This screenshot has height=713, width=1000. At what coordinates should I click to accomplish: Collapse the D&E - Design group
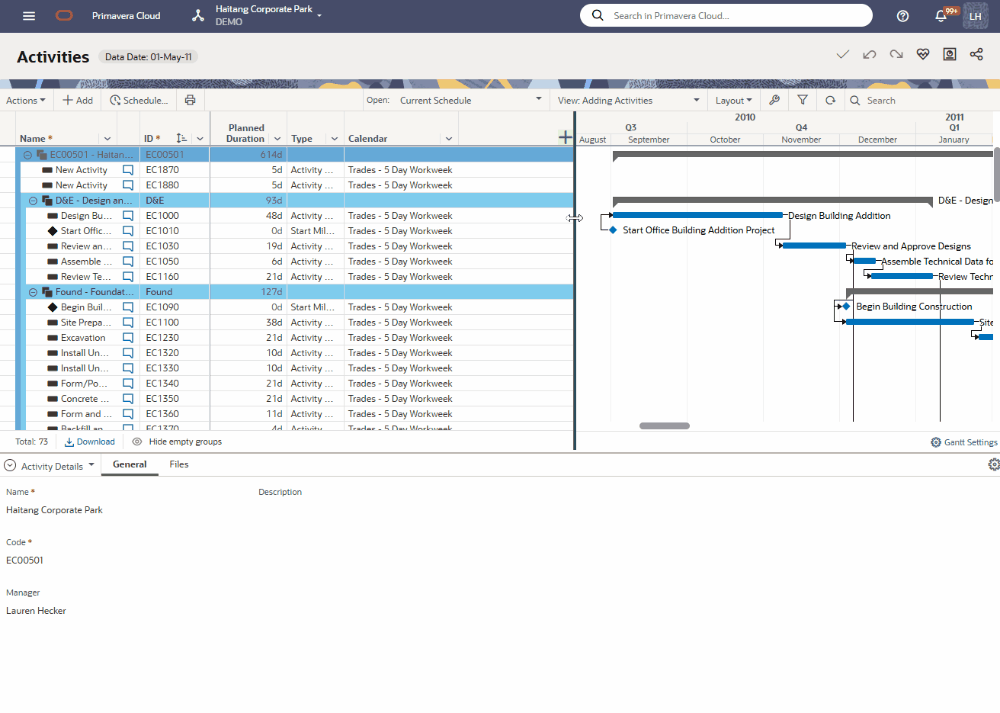(x=33, y=201)
